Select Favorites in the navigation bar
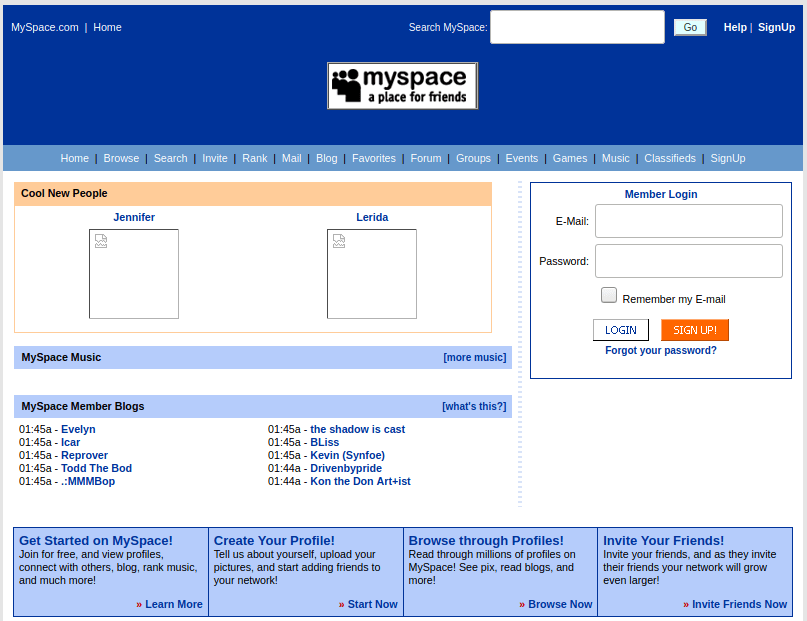Image resolution: width=807 pixels, height=621 pixels. point(374,158)
